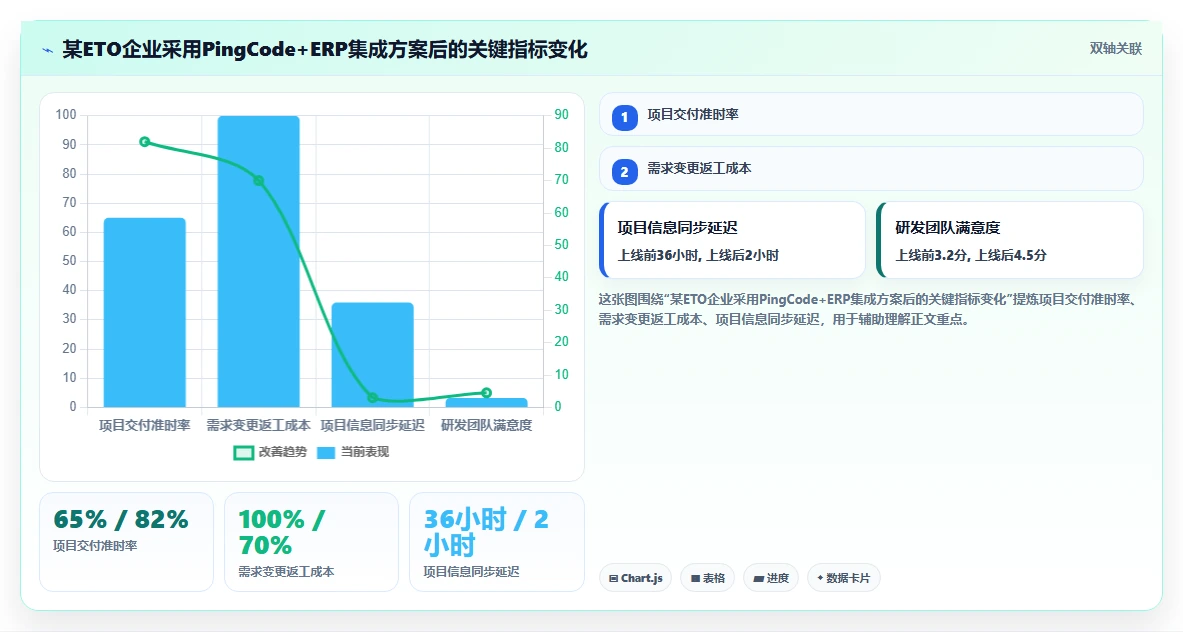Open the 项目信息同步延迟 info card
Screen dimensions: 1183x632
click(x=733, y=240)
